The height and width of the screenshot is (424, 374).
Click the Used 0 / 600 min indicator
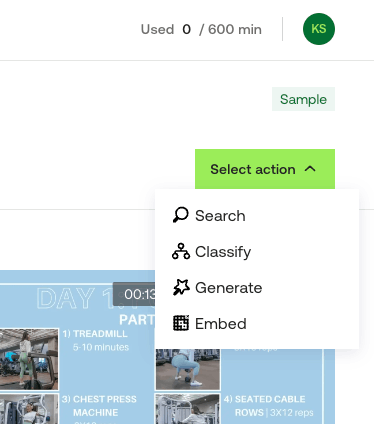pos(201,29)
